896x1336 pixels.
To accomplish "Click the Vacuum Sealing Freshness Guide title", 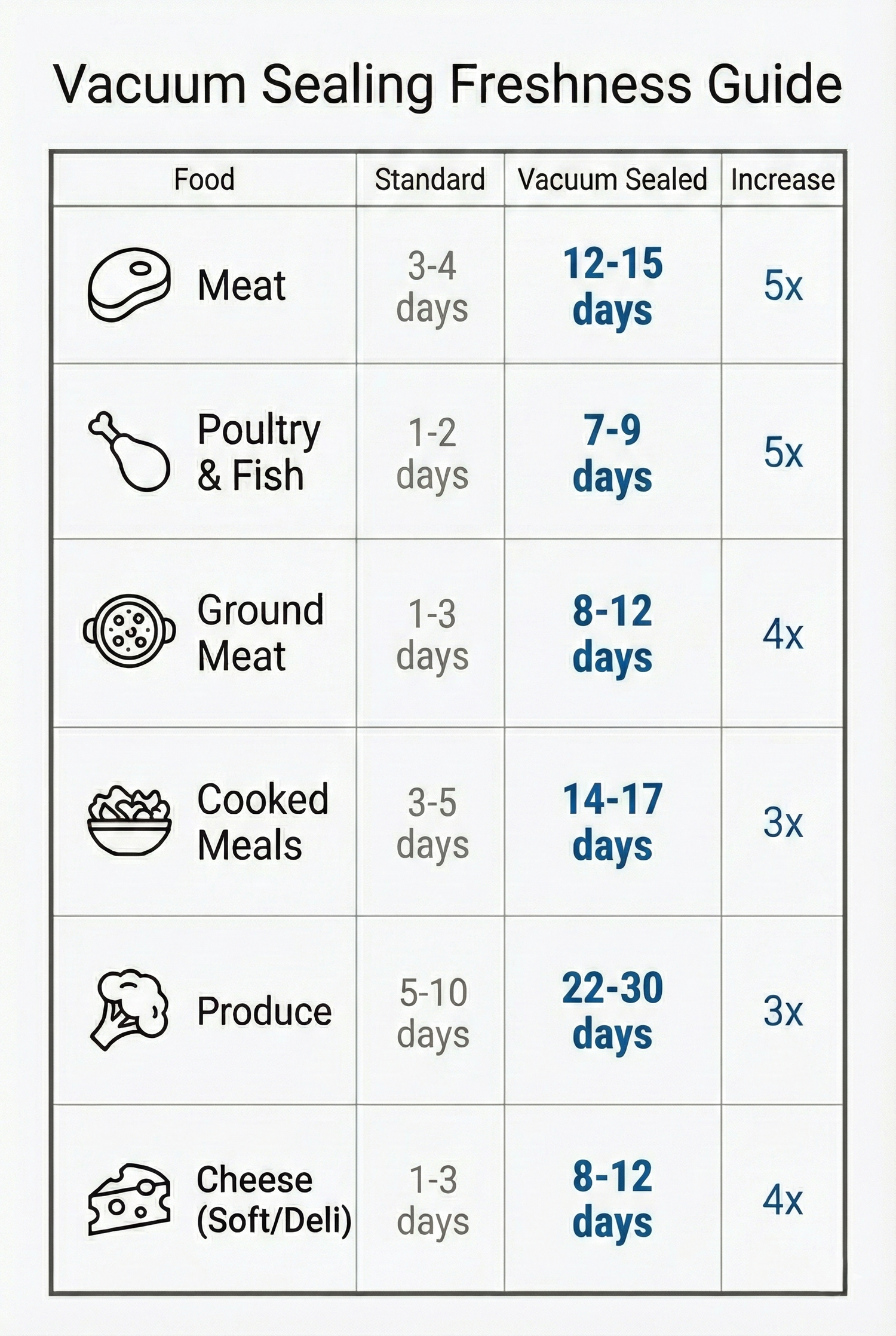I will (x=448, y=84).
